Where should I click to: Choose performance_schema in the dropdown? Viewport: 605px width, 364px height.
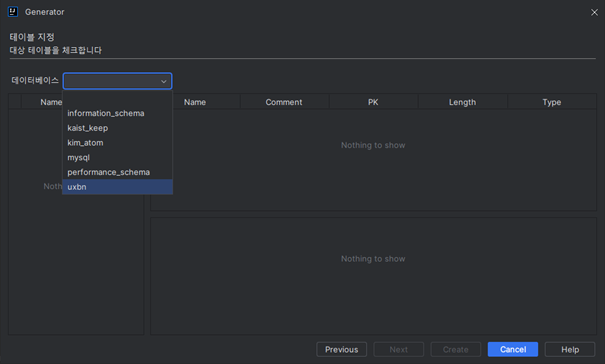coord(117,172)
